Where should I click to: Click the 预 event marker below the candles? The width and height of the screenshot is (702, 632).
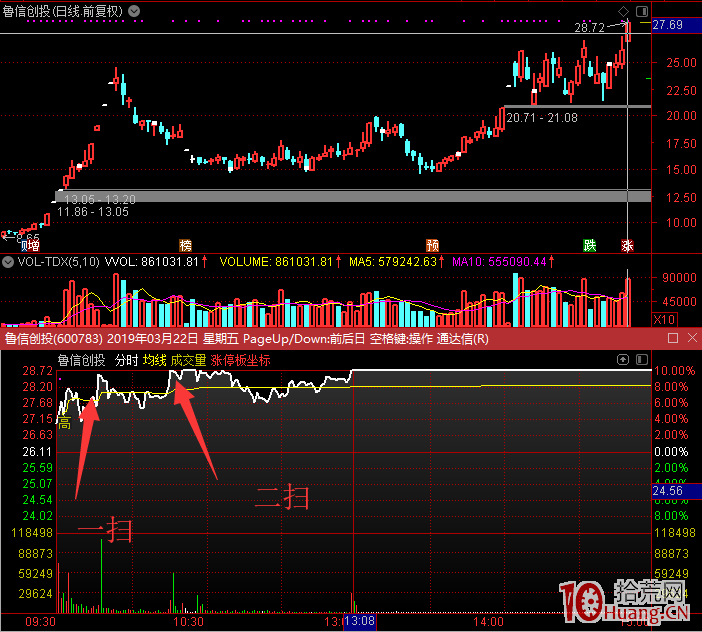pos(432,245)
